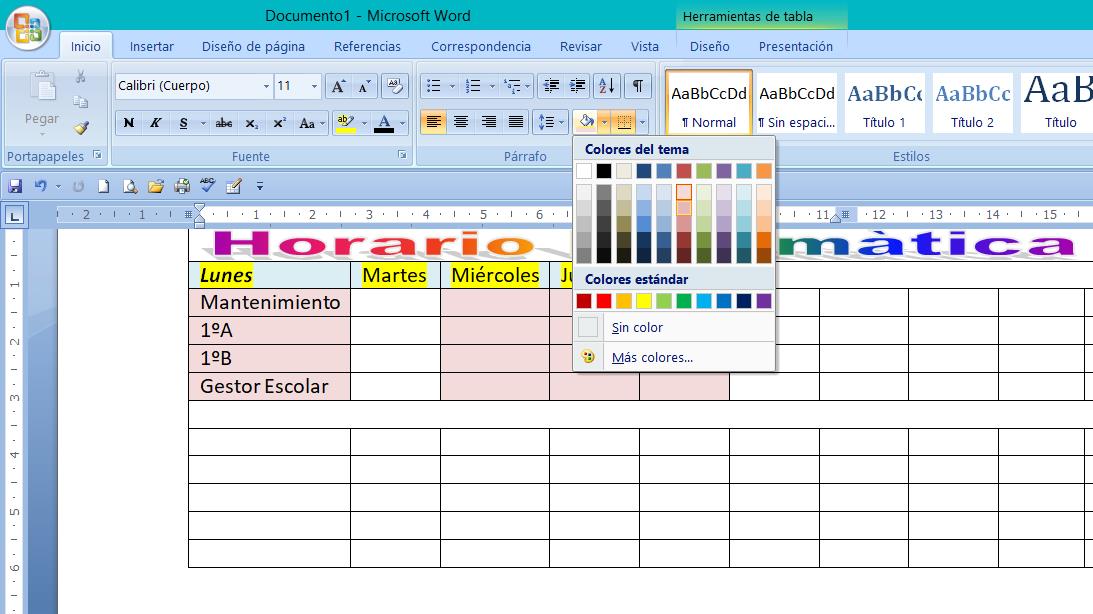Image resolution: width=1093 pixels, height=614 pixels.
Task: Click the Increase Indent icon
Action: coord(577,86)
